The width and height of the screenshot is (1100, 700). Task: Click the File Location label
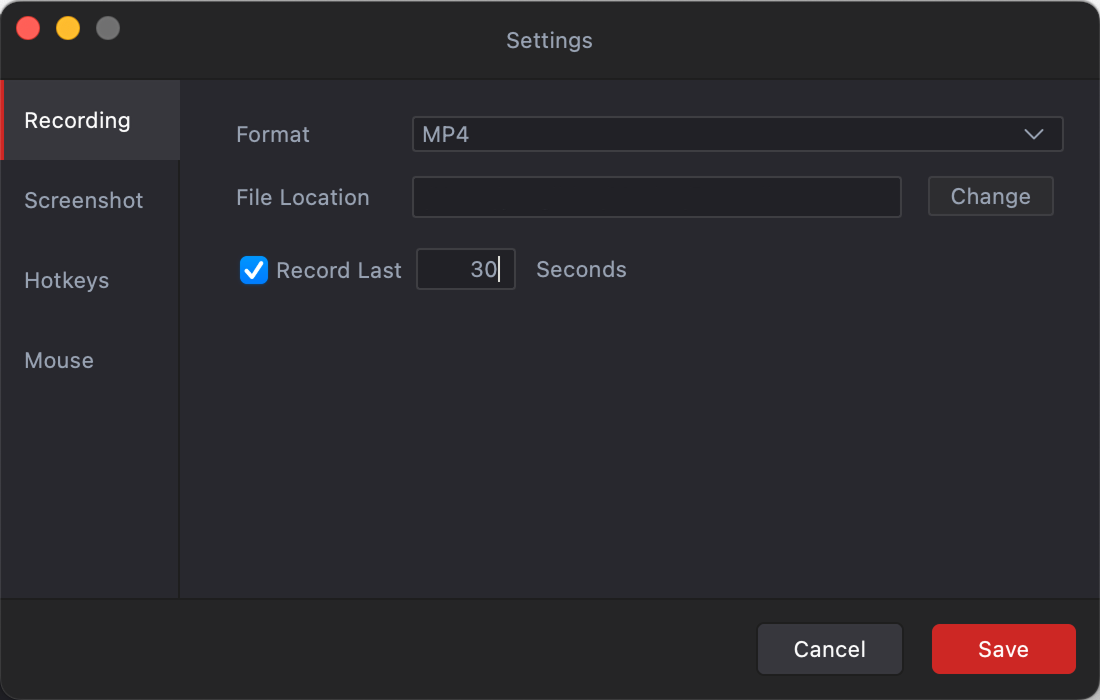303,197
